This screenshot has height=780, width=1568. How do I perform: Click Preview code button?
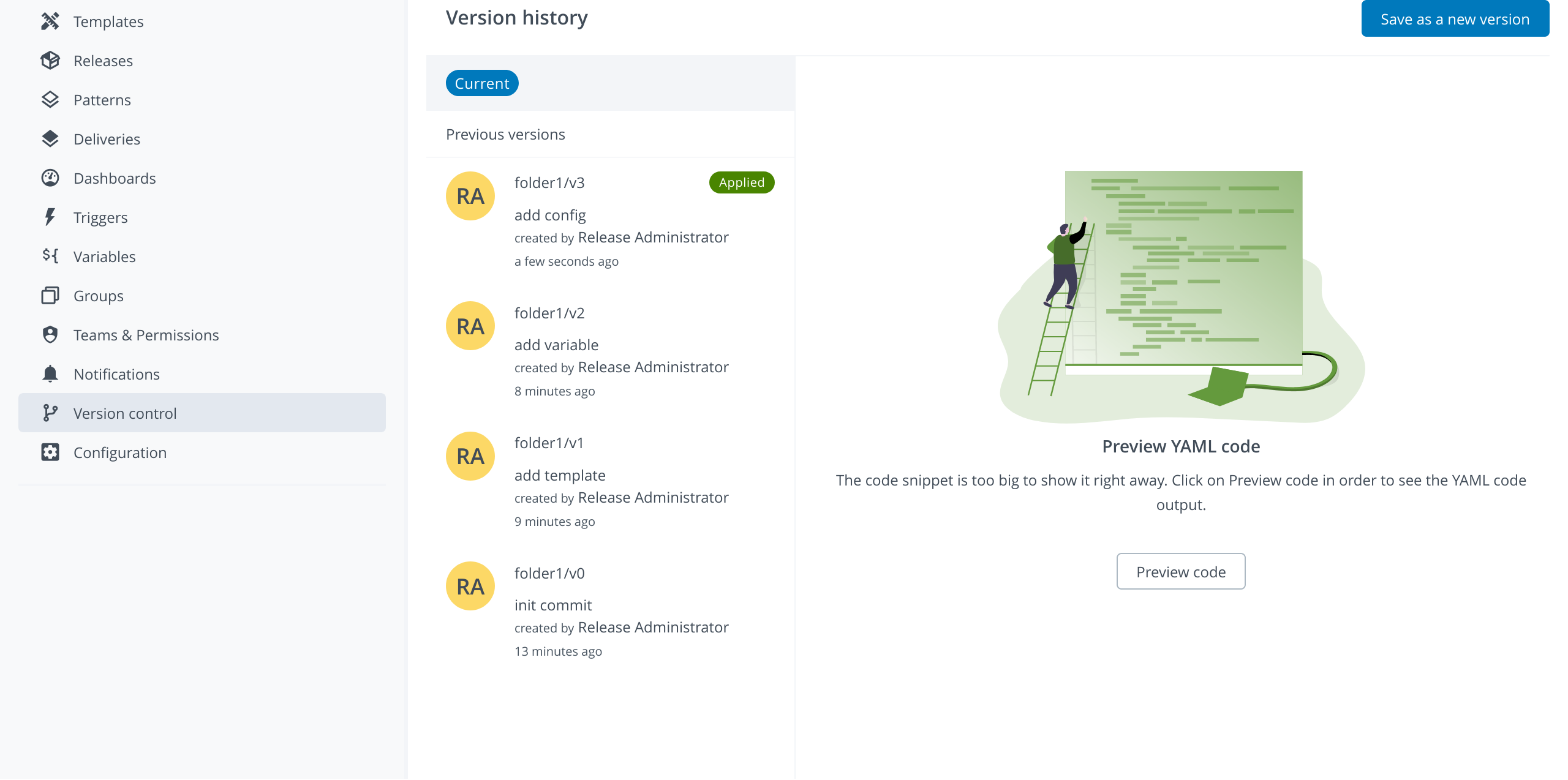[x=1181, y=571]
